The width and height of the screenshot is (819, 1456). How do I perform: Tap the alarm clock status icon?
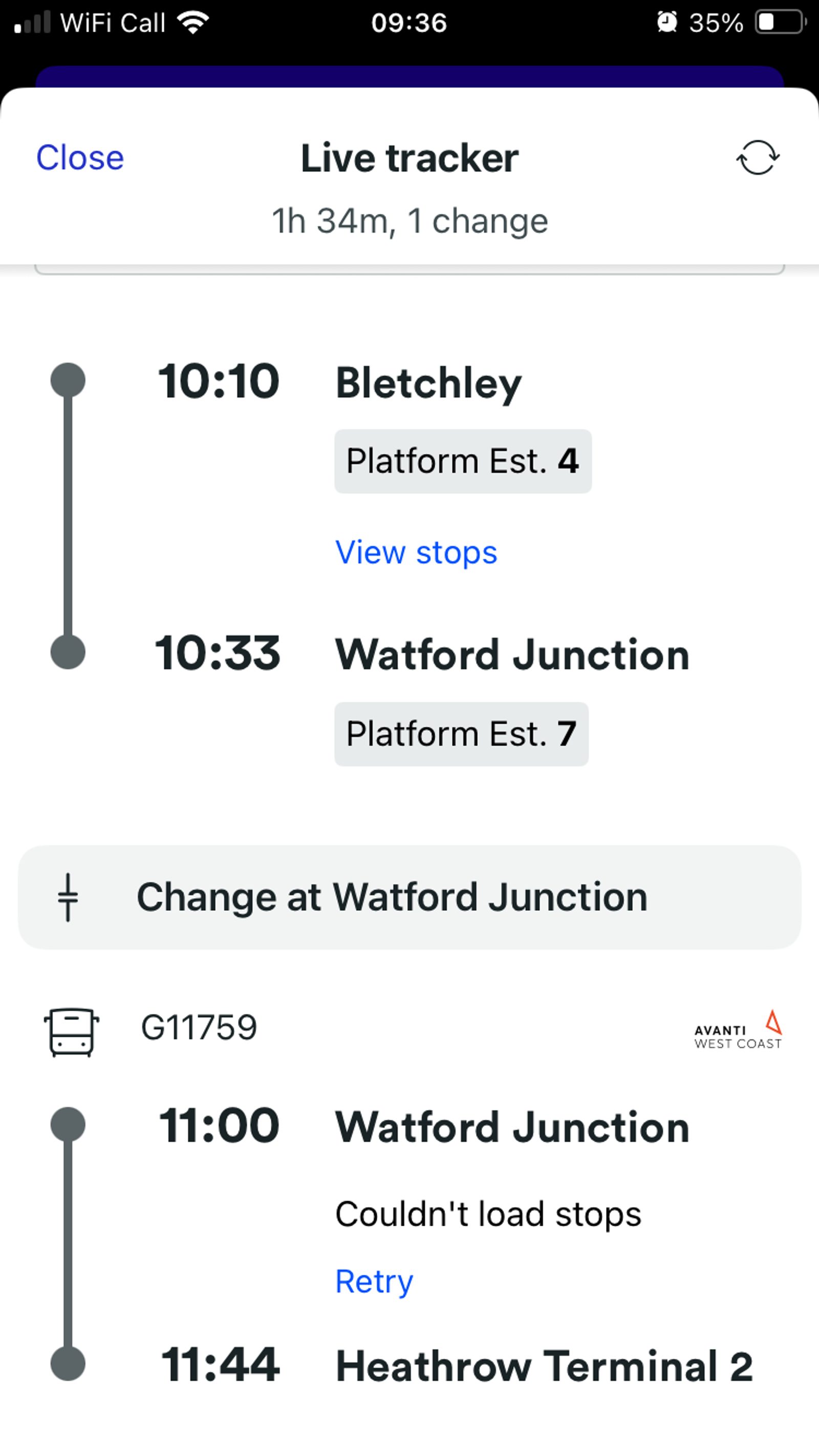667,23
